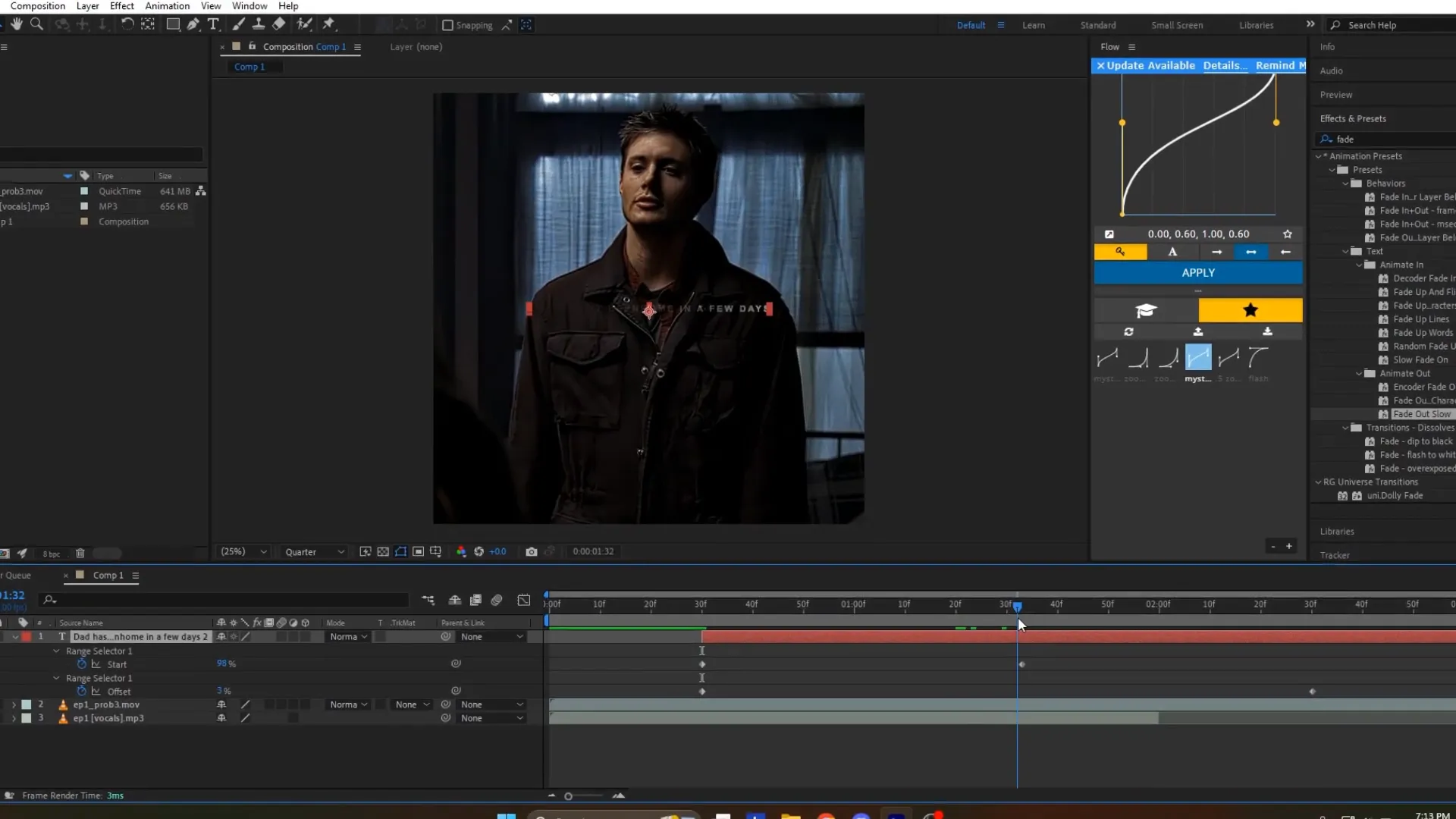Viewport: 1456px width, 819px height.
Task: Open the Flow keyframe mode key icon
Action: tap(1120, 252)
